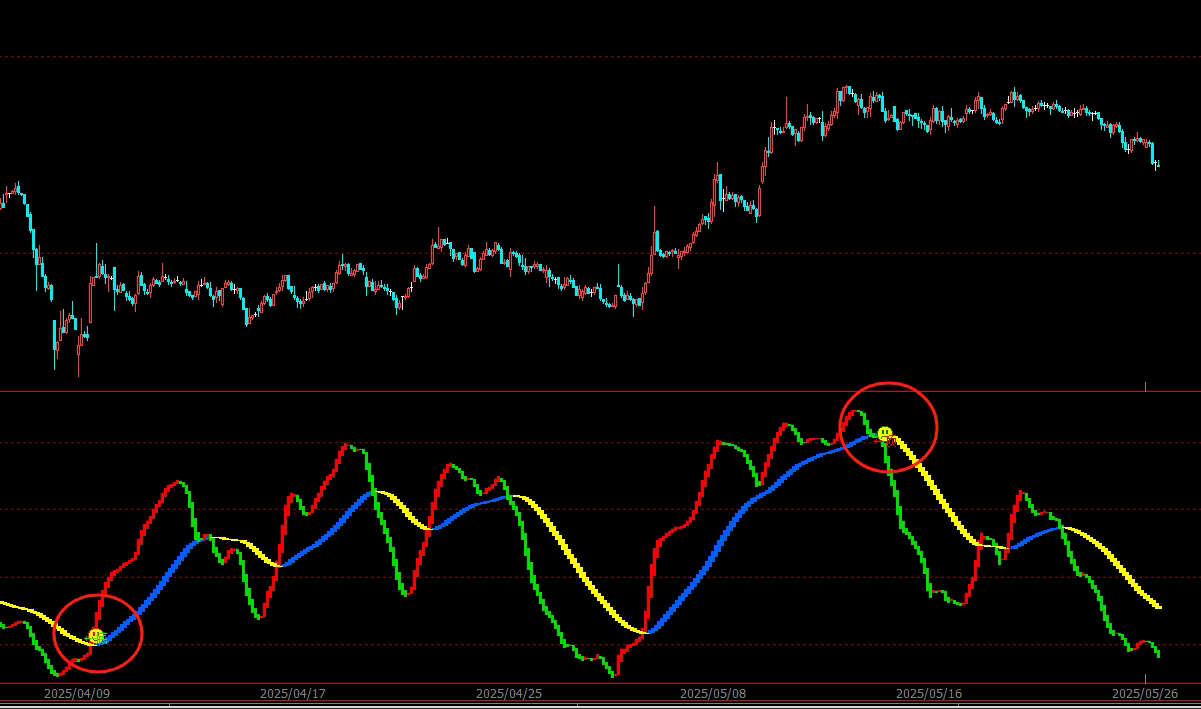Select the right end of the green oscillator line
The width and height of the screenshot is (1201, 709).
click(x=1158, y=655)
